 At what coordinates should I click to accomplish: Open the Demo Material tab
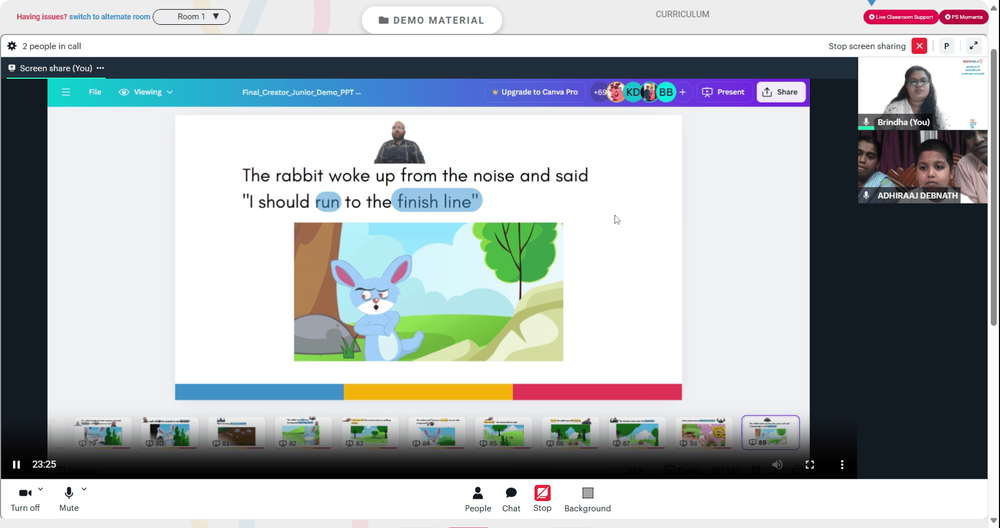tap(432, 20)
